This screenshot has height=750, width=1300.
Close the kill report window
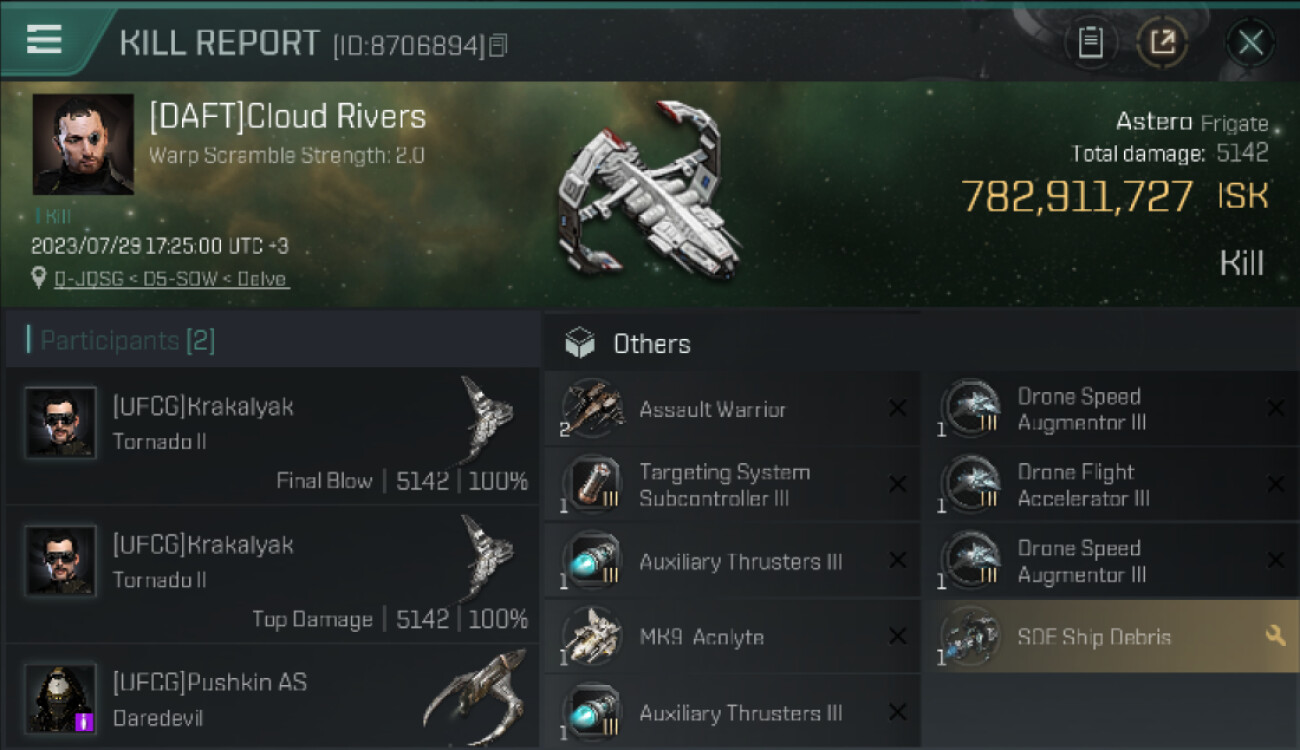pyautogui.click(x=1250, y=42)
